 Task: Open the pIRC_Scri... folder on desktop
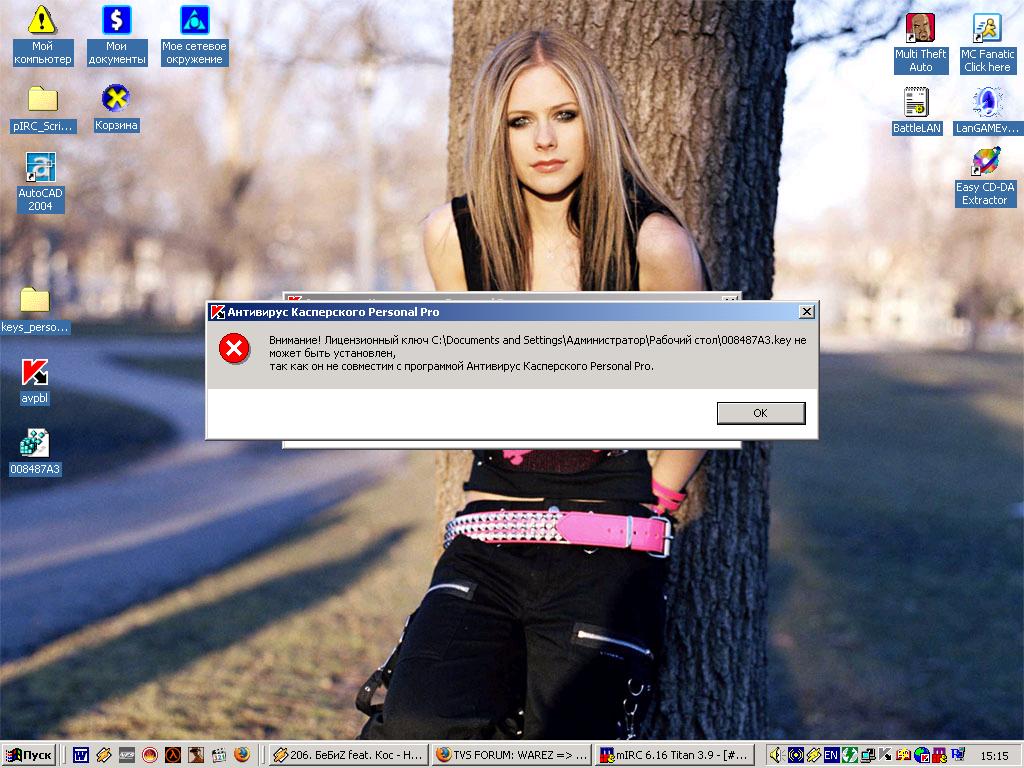42,99
